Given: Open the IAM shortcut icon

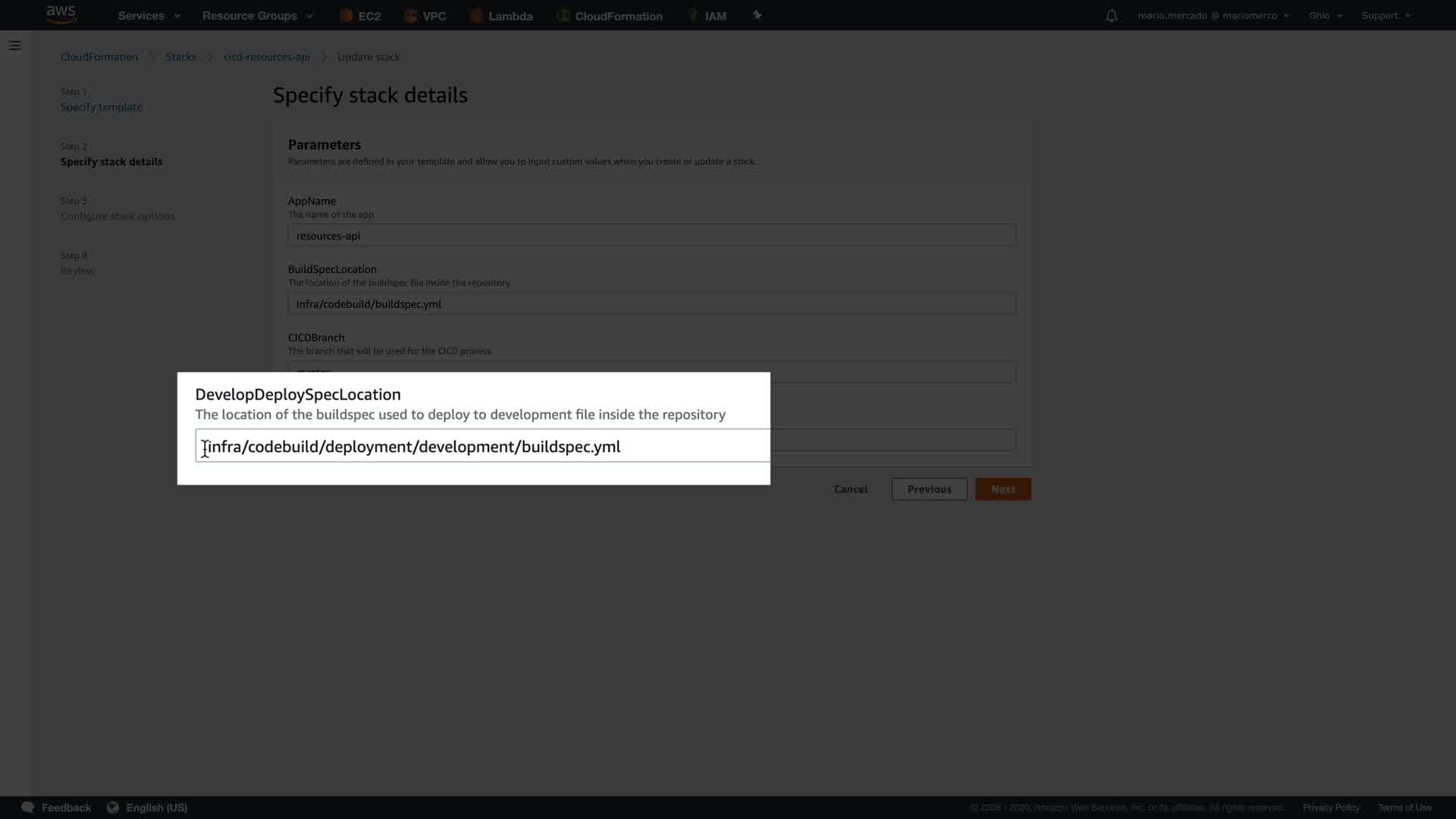Looking at the screenshot, I should pos(707,16).
